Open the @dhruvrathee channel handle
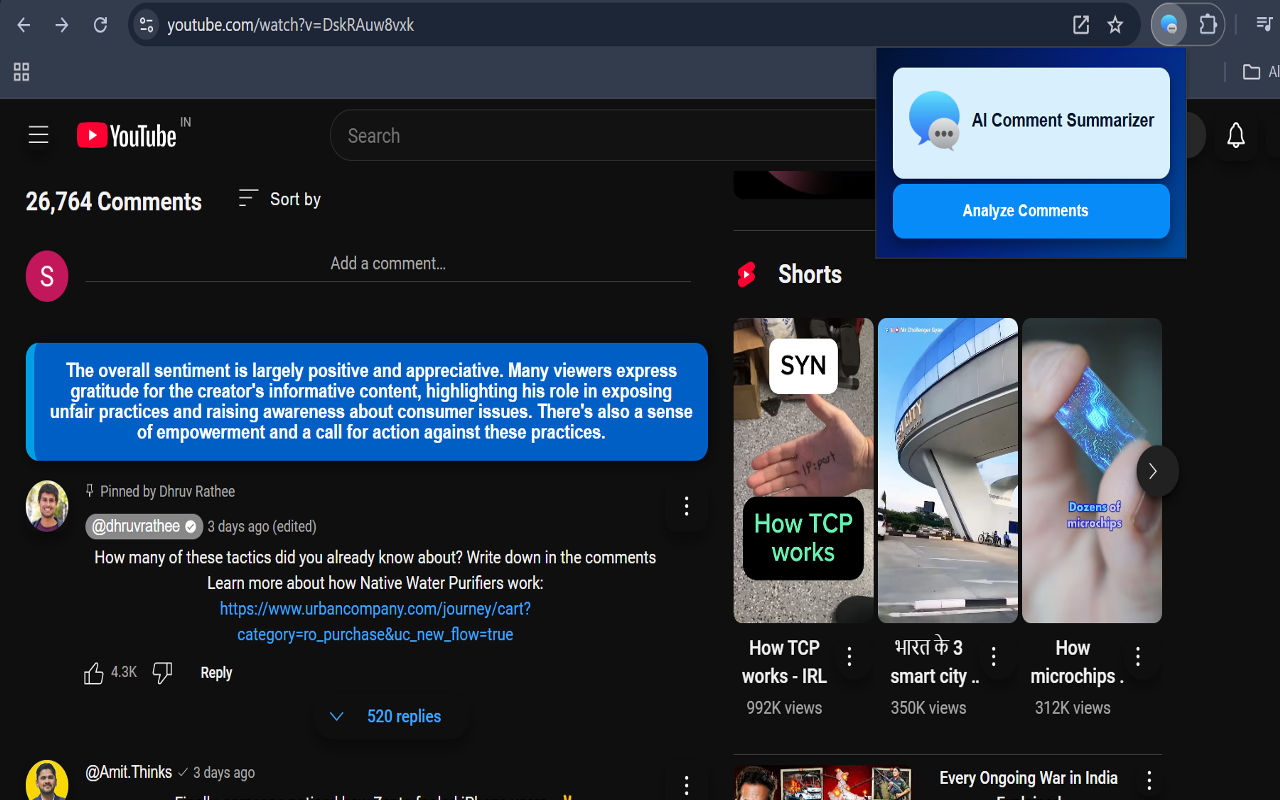The height and width of the screenshot is (800, 1280). click(144, 526)
